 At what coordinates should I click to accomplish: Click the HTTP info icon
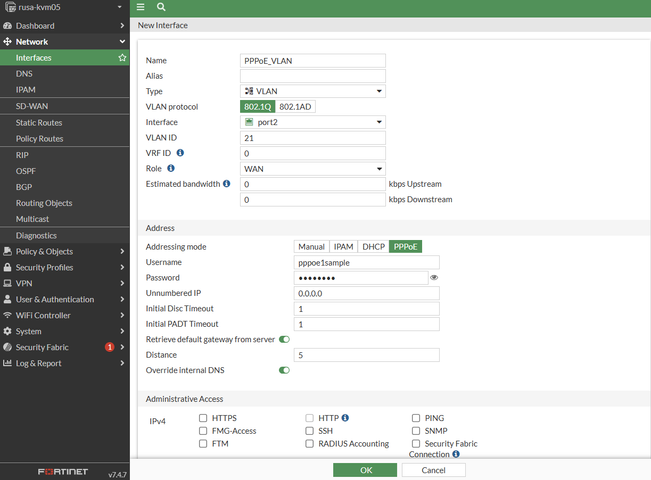(345, 418)
